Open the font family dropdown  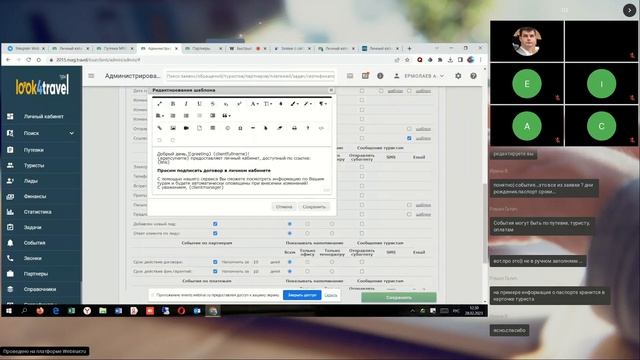254,104
